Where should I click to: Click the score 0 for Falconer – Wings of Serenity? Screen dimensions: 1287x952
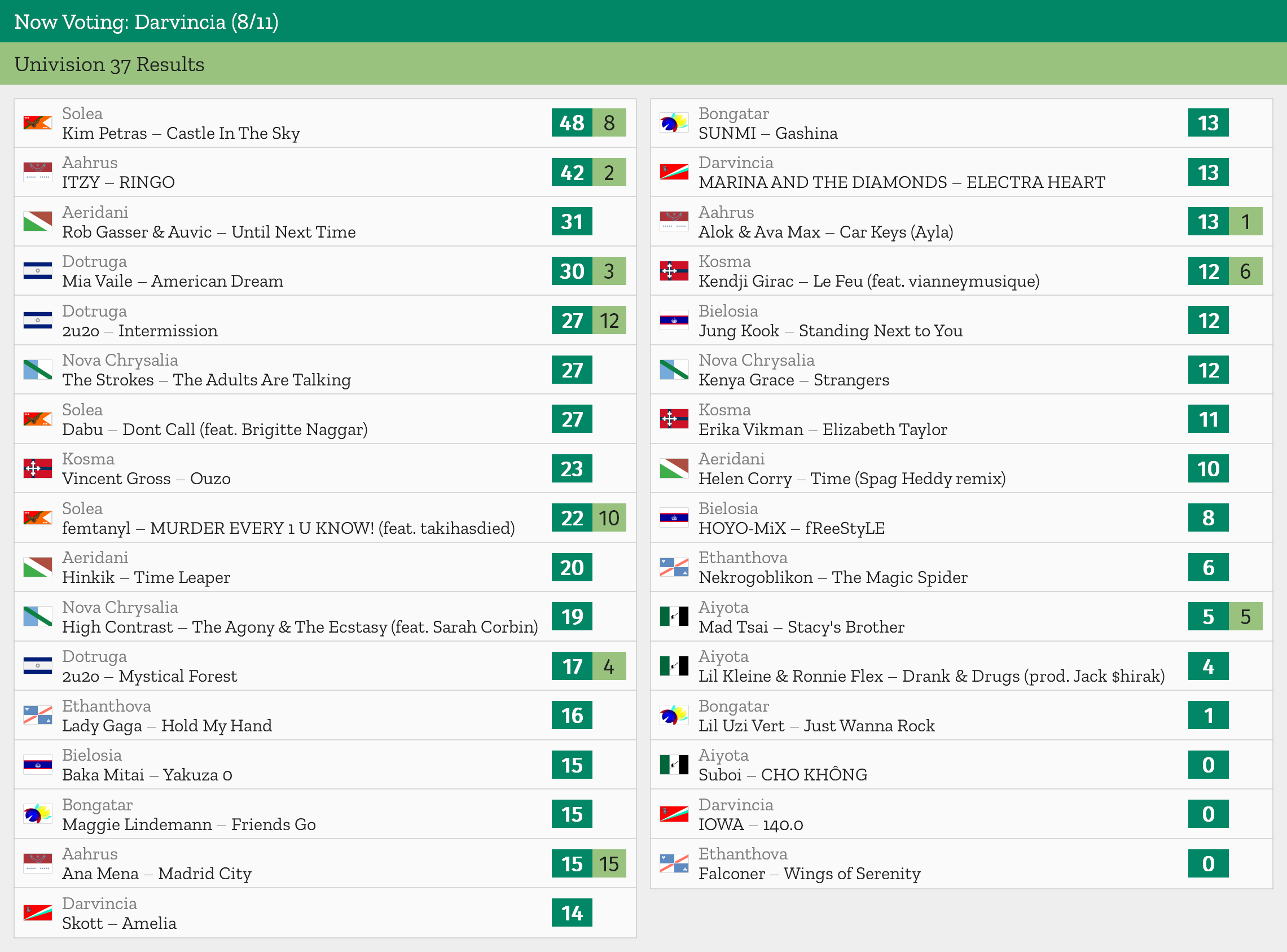[x=1208, y=863]
